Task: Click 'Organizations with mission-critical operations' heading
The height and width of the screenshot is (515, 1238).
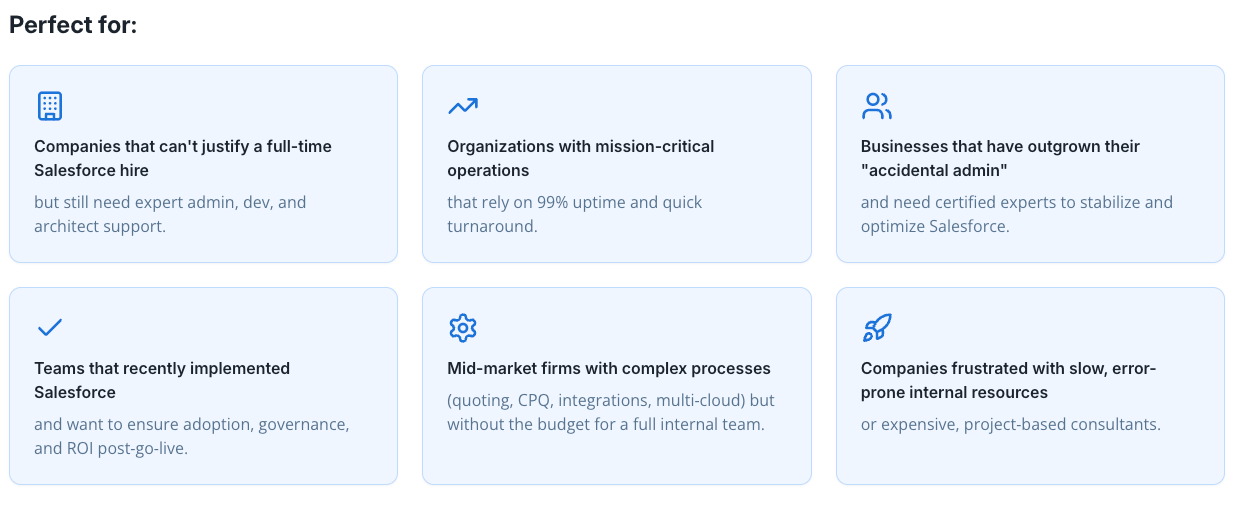Action: pyautogui.click(x=580, y=158)
